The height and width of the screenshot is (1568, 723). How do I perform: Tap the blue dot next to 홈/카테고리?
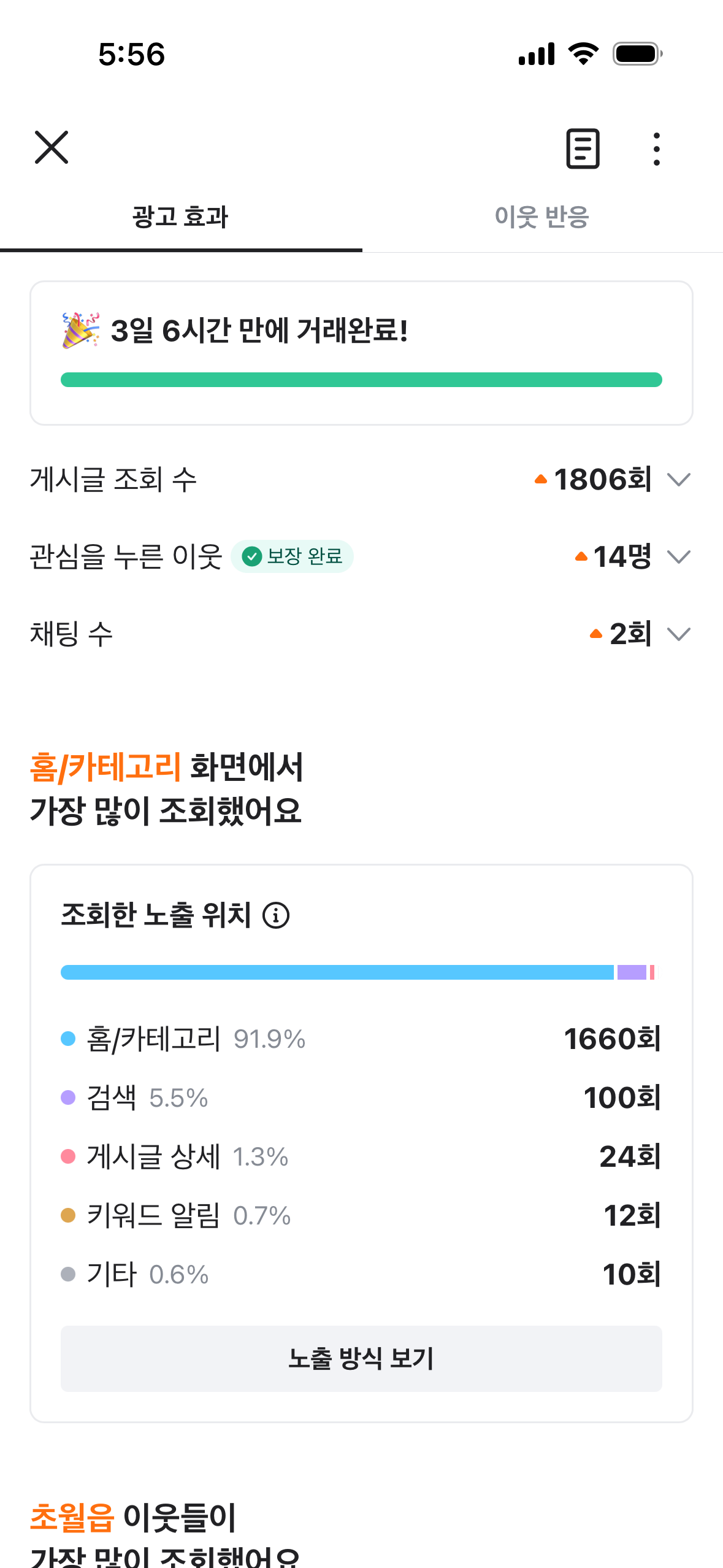click(68, 1039)
